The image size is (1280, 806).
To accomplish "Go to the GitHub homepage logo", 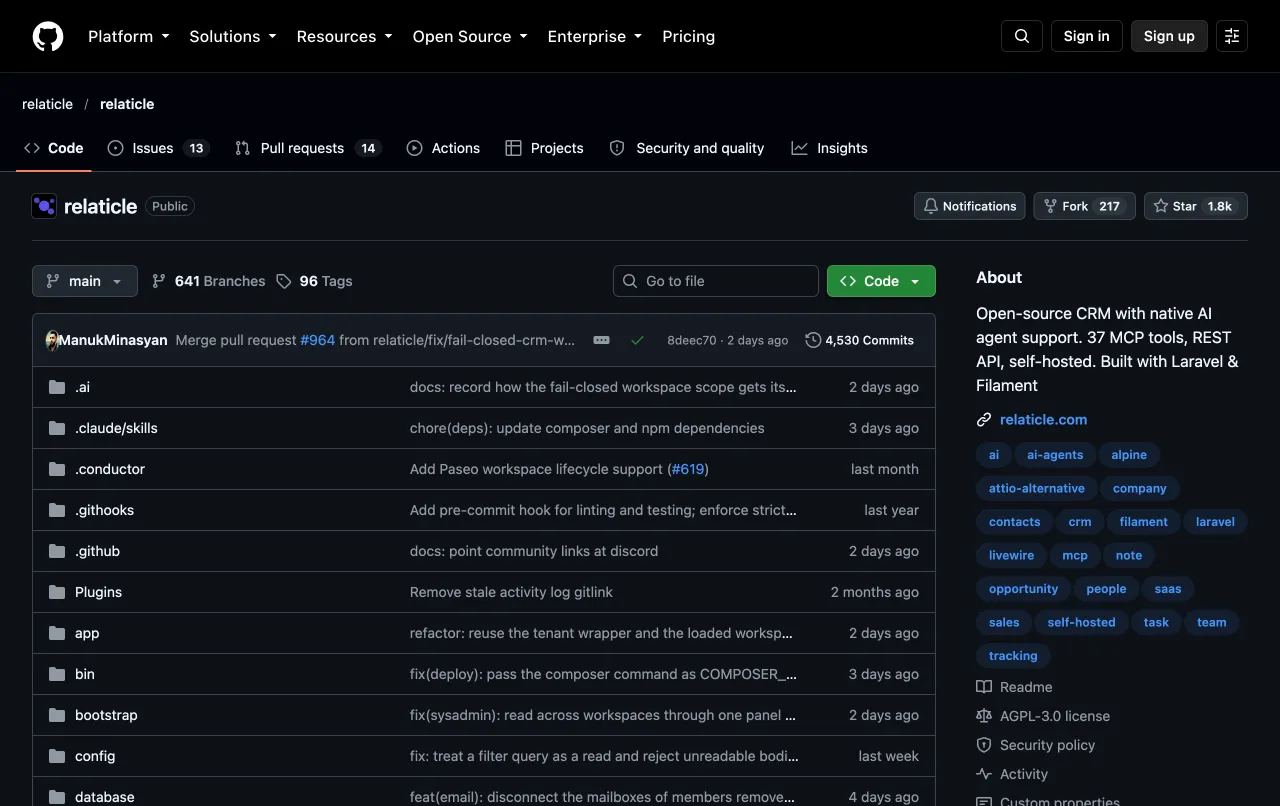I will tap(48, 36).
